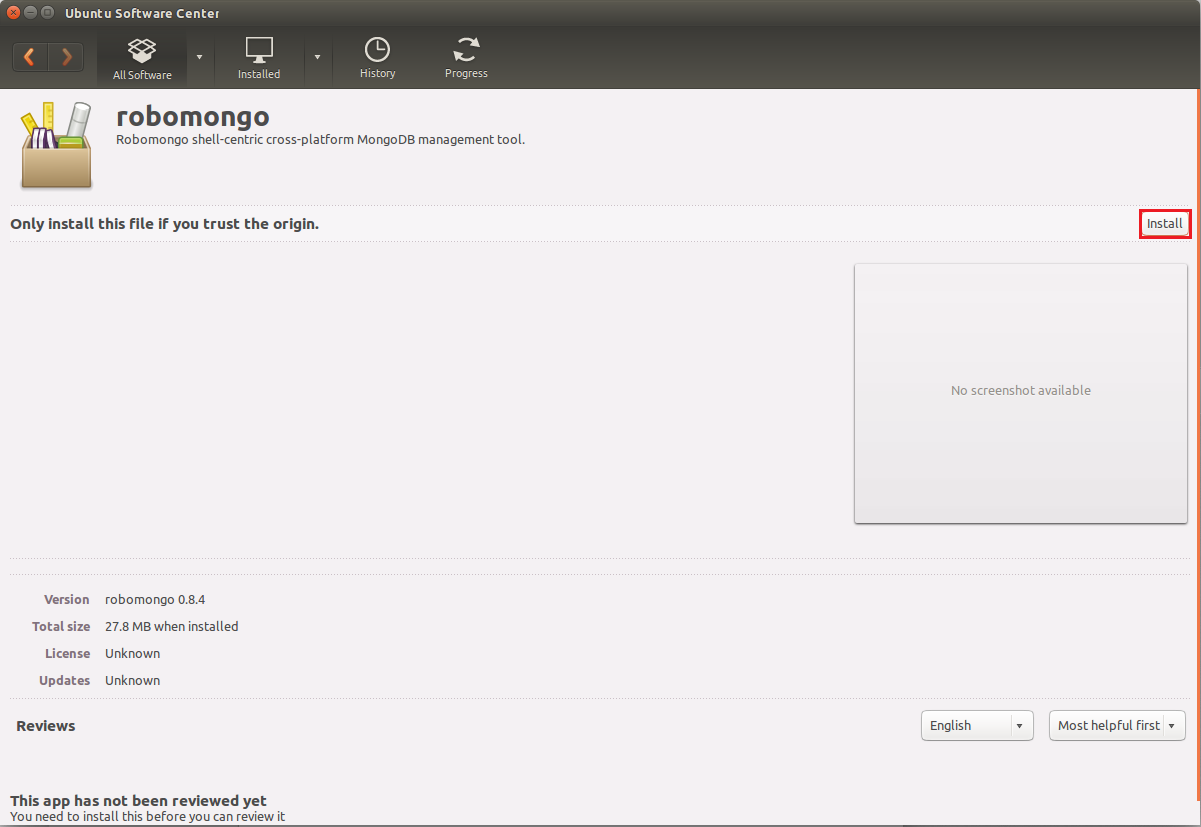Screen dimensions: 1201x827
Task: Click the app description about MongoDB management tool
Action: [321, 140]
